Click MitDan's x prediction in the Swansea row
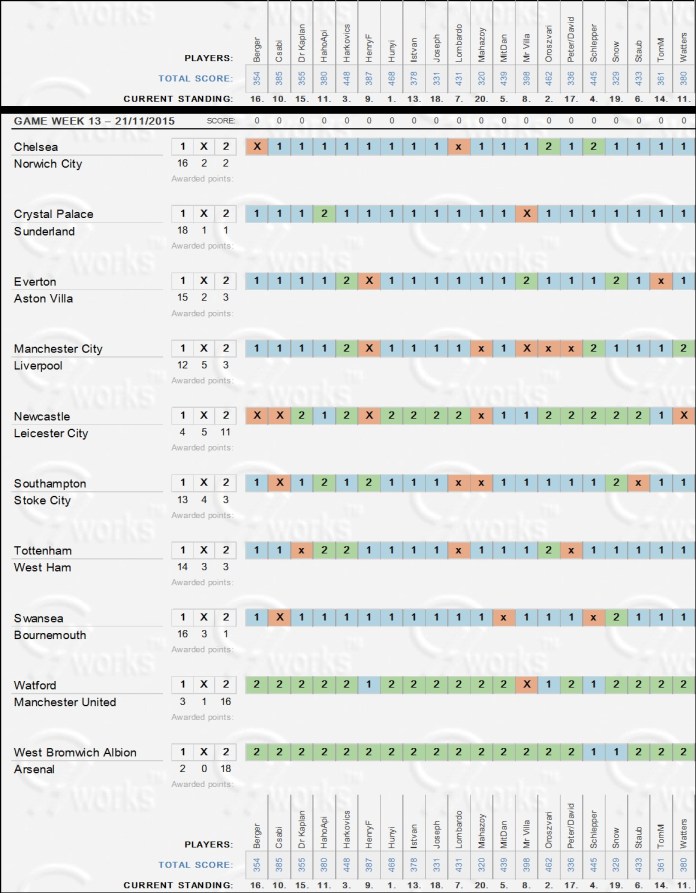 (503, 617)
